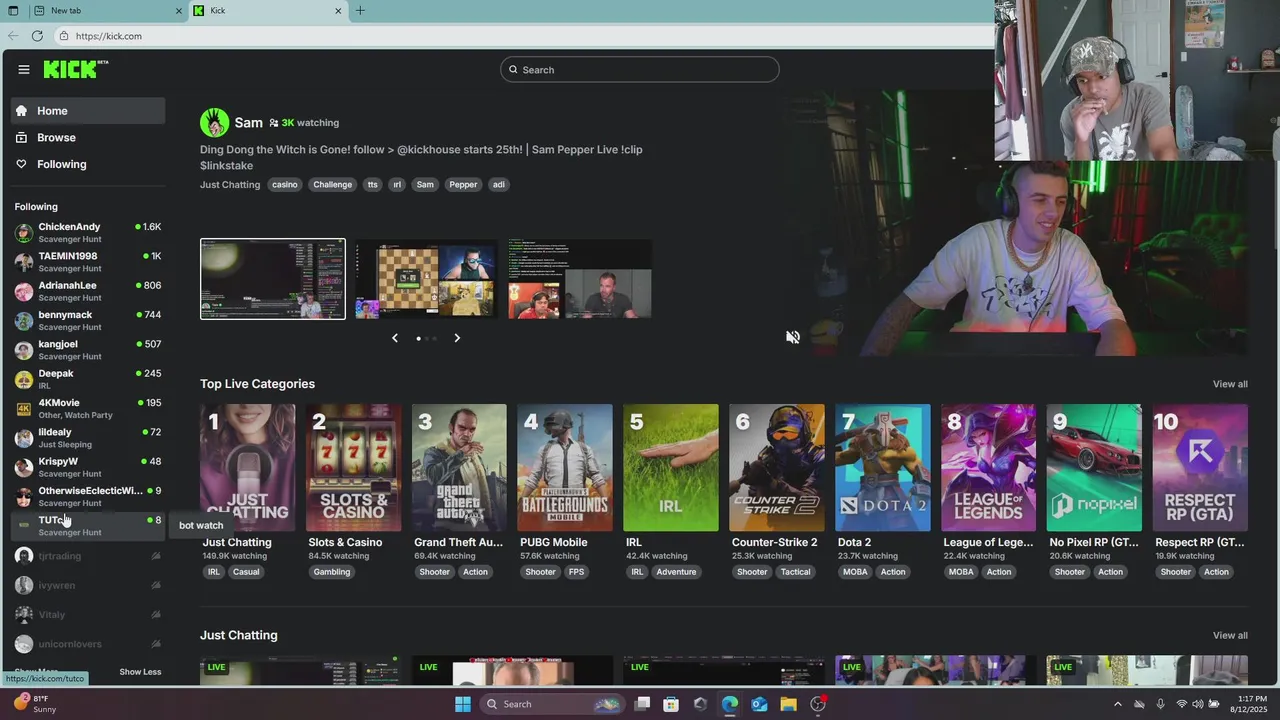Open bennymack in the Following list
The image size is (1280, 720).
pos(88,321)
